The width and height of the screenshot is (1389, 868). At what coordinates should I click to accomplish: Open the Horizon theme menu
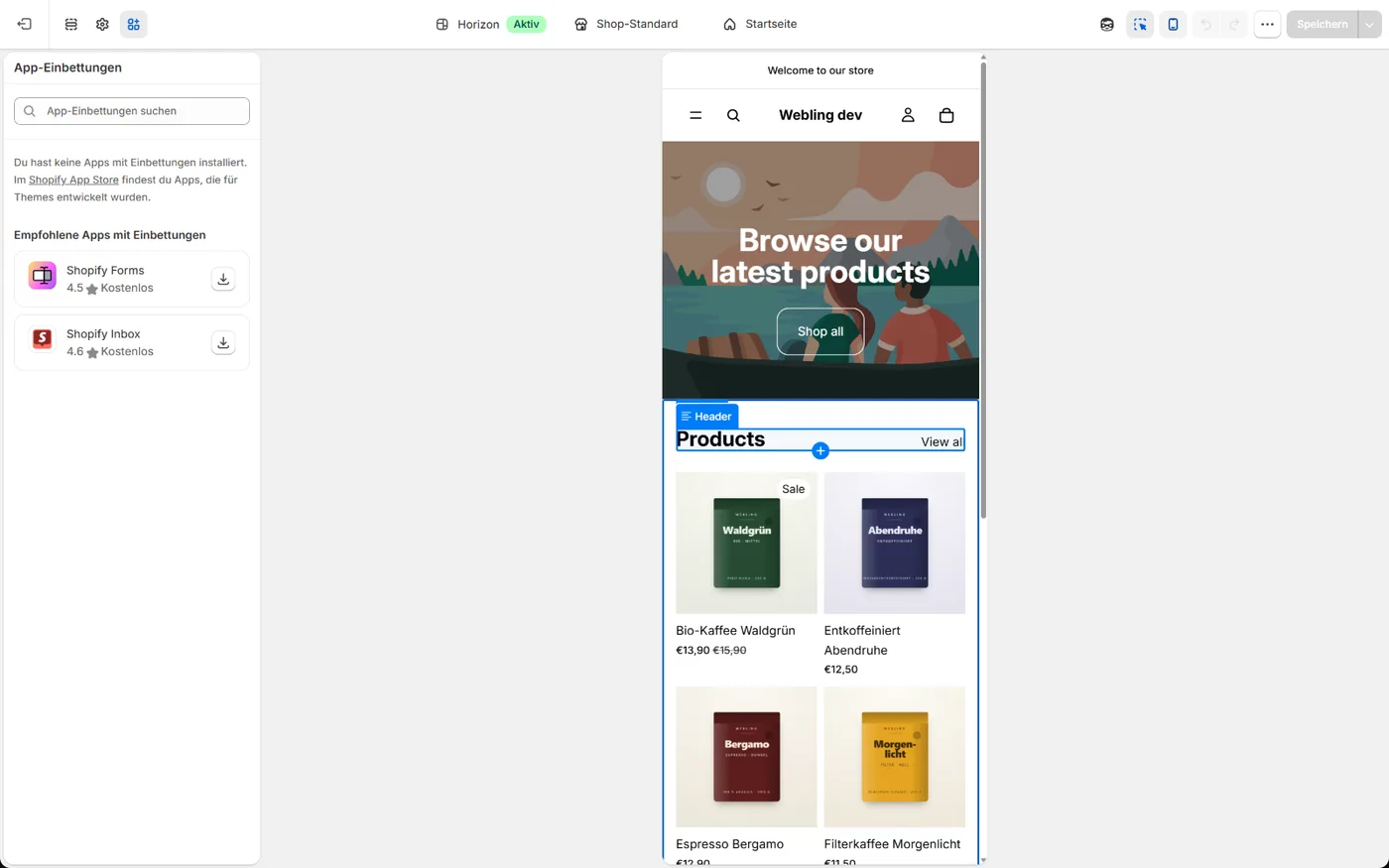pos(490,24)
